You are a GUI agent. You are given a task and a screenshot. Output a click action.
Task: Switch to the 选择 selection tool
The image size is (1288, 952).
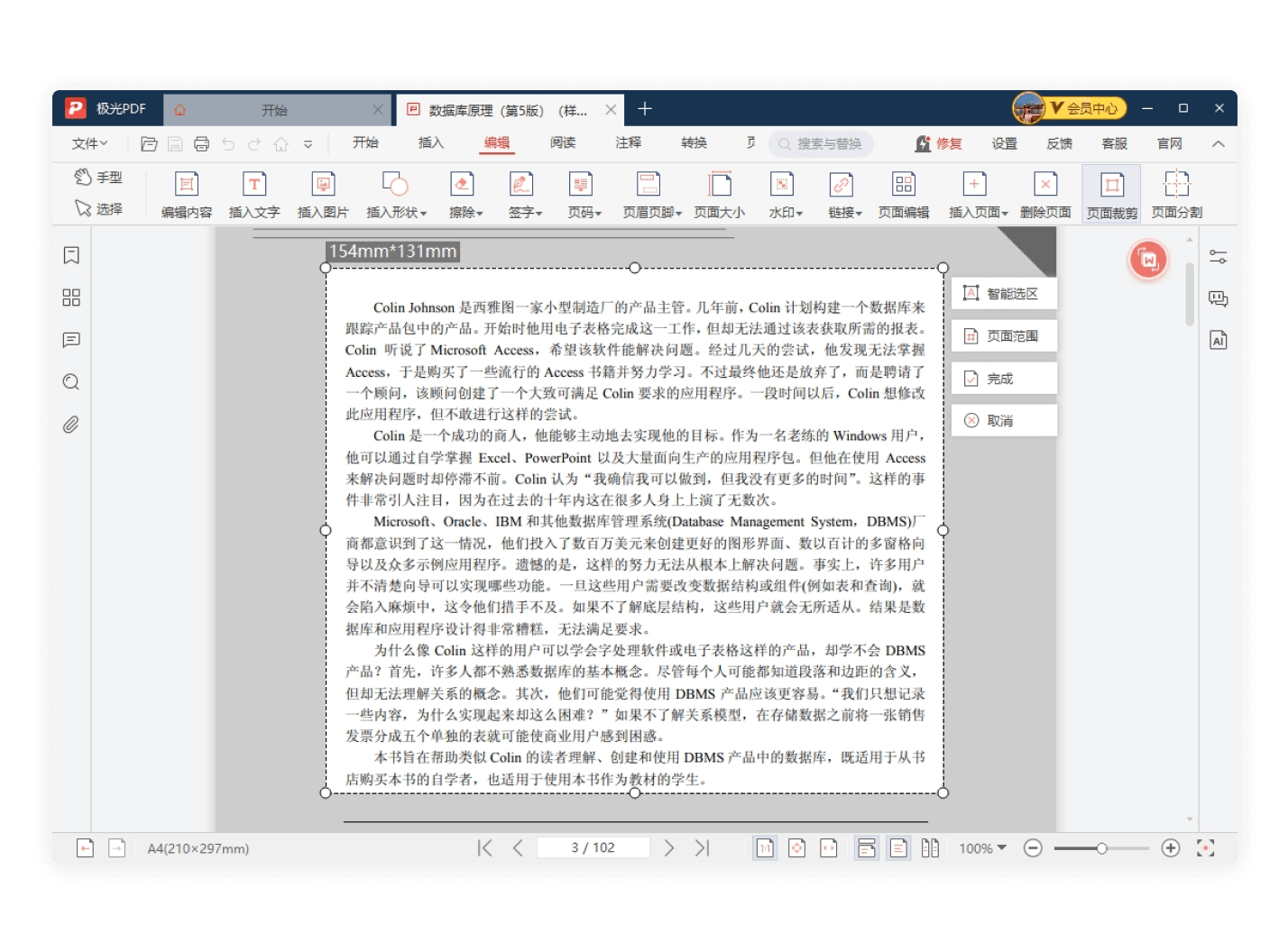click(98, 208)
